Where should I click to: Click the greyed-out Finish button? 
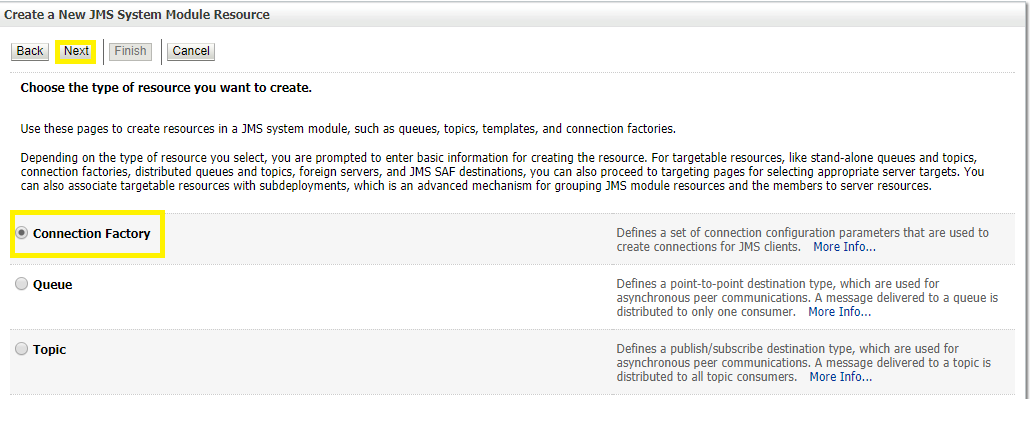coord(130,51)
